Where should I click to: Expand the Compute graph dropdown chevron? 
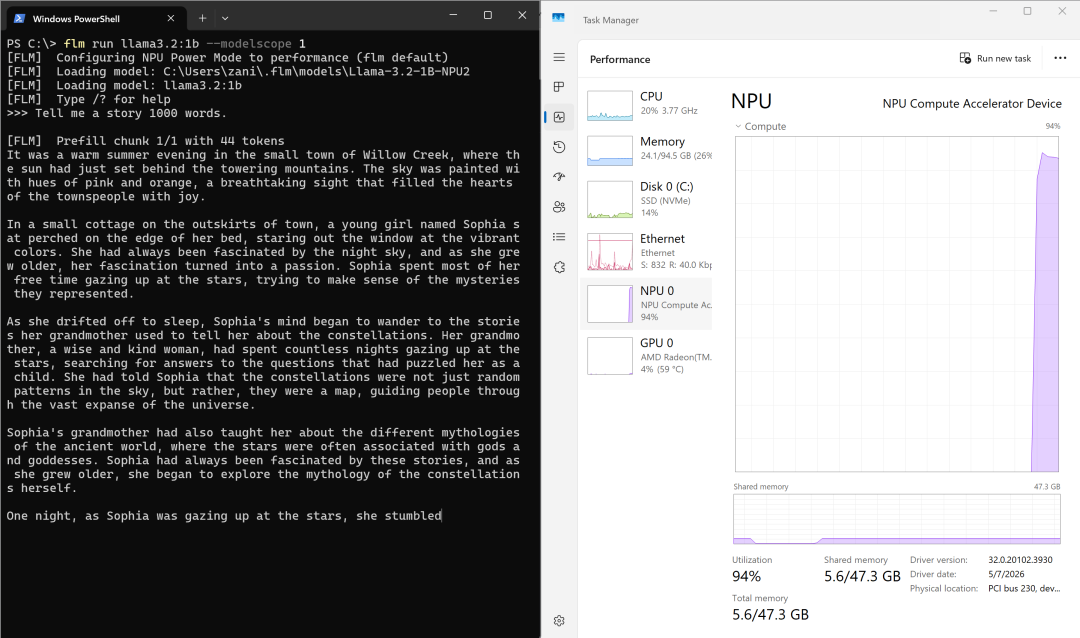(738, 127)
